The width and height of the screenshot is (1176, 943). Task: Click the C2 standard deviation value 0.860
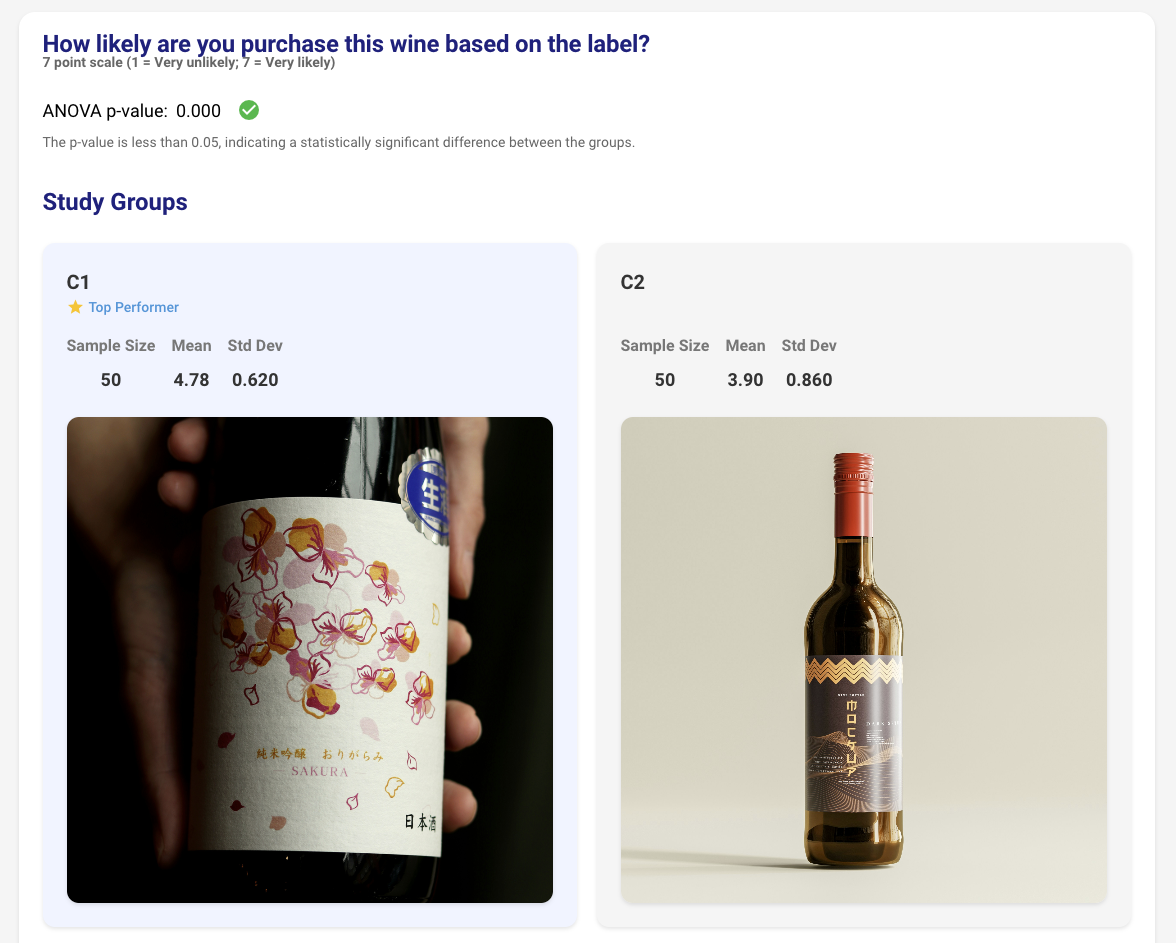pos(809,380)
